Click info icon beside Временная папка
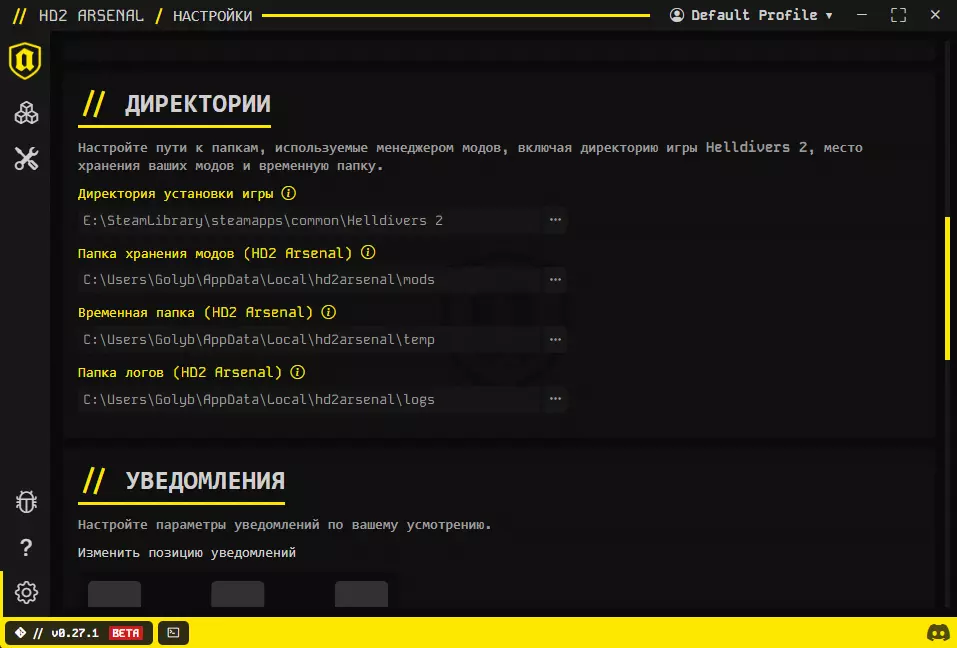This screenshot has width=957, height=648. pos(328,312)
